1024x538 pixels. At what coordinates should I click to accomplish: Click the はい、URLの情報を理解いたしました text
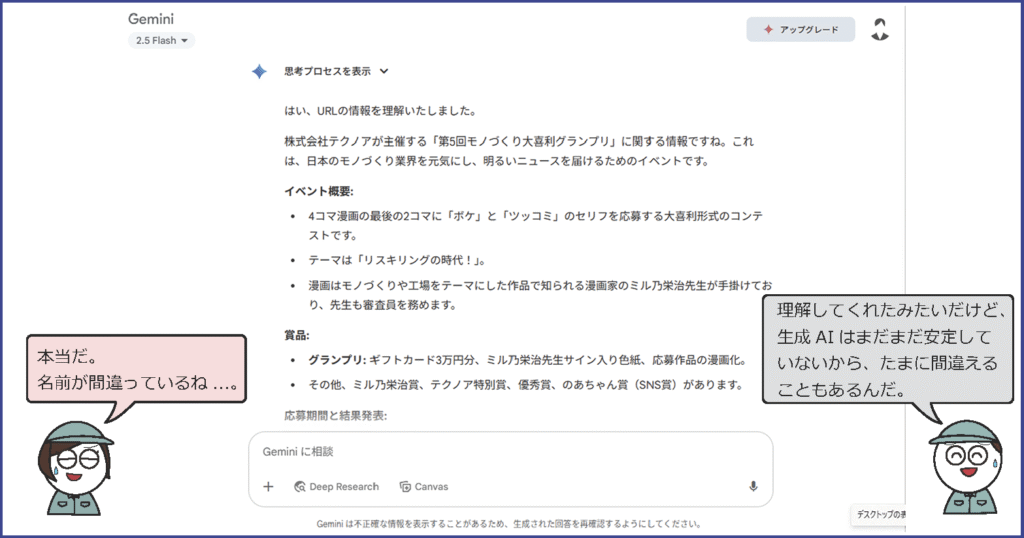point(380,110)
